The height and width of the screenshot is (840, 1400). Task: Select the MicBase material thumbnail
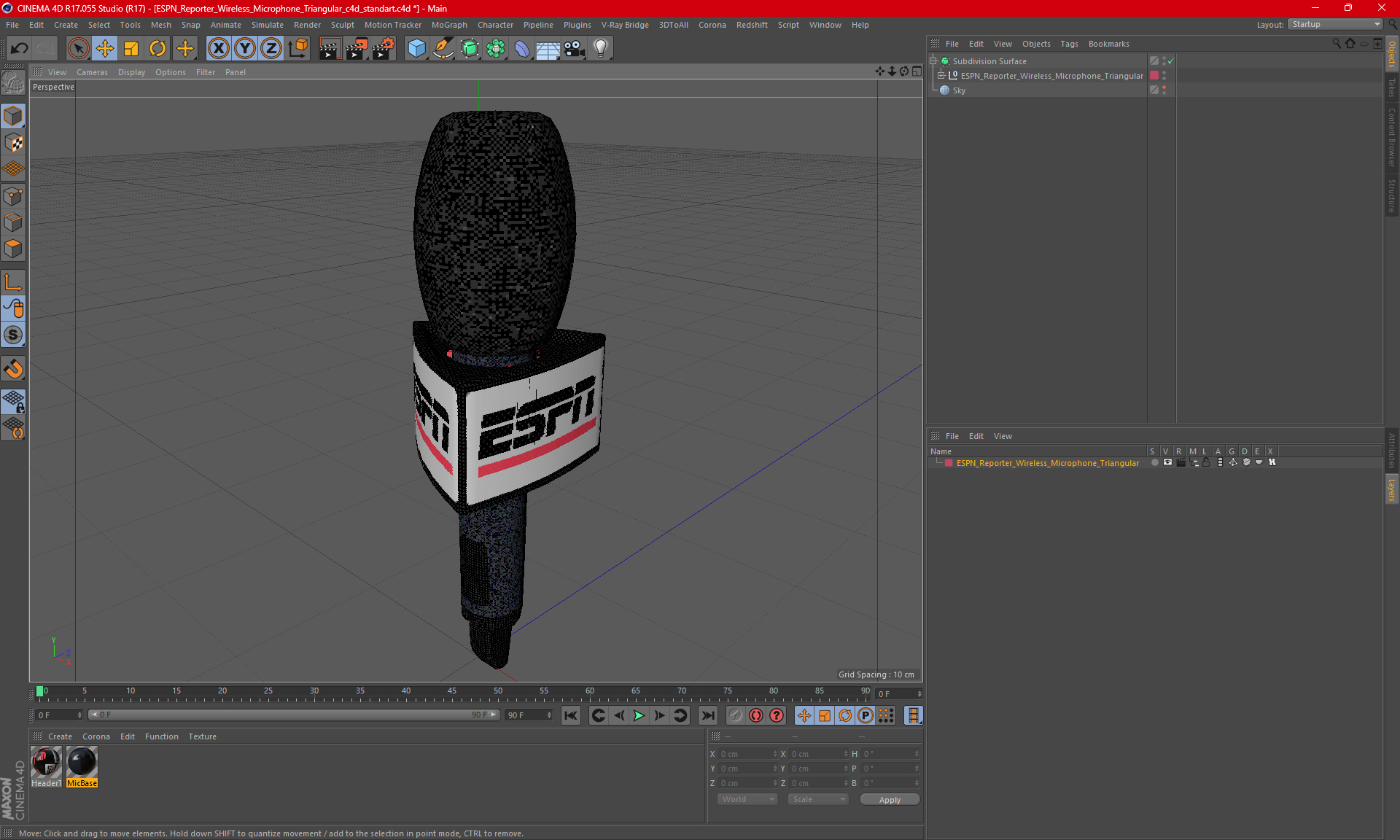[82, 766]
